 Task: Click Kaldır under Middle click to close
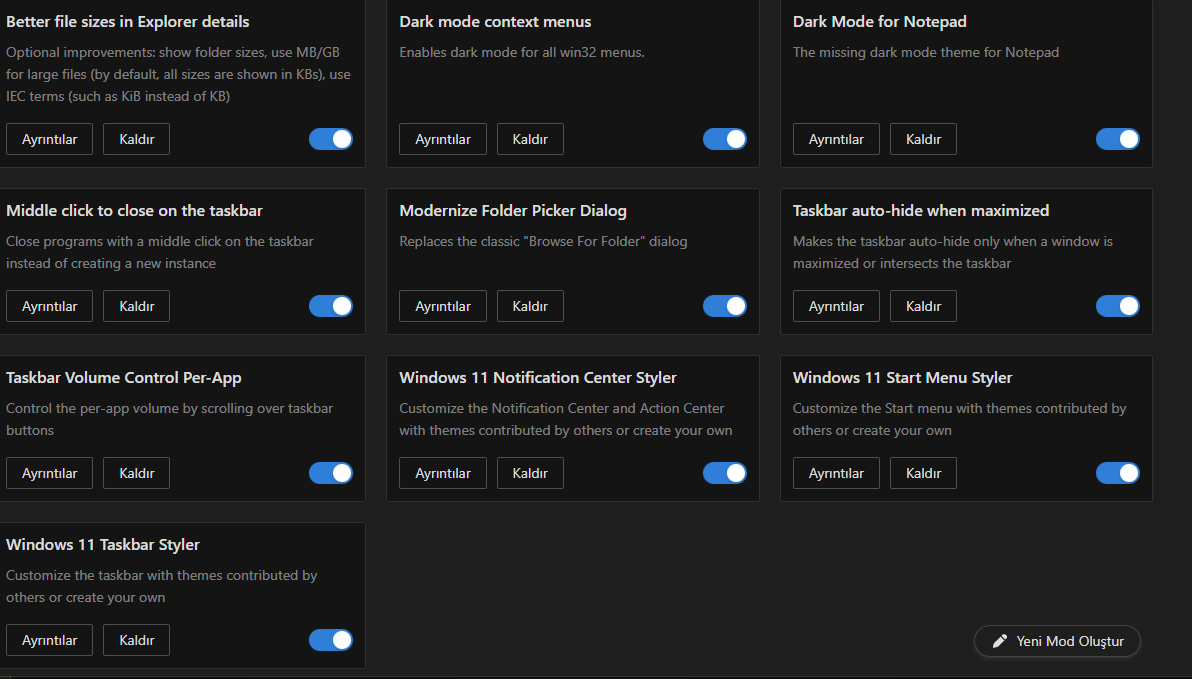point(137,306)
